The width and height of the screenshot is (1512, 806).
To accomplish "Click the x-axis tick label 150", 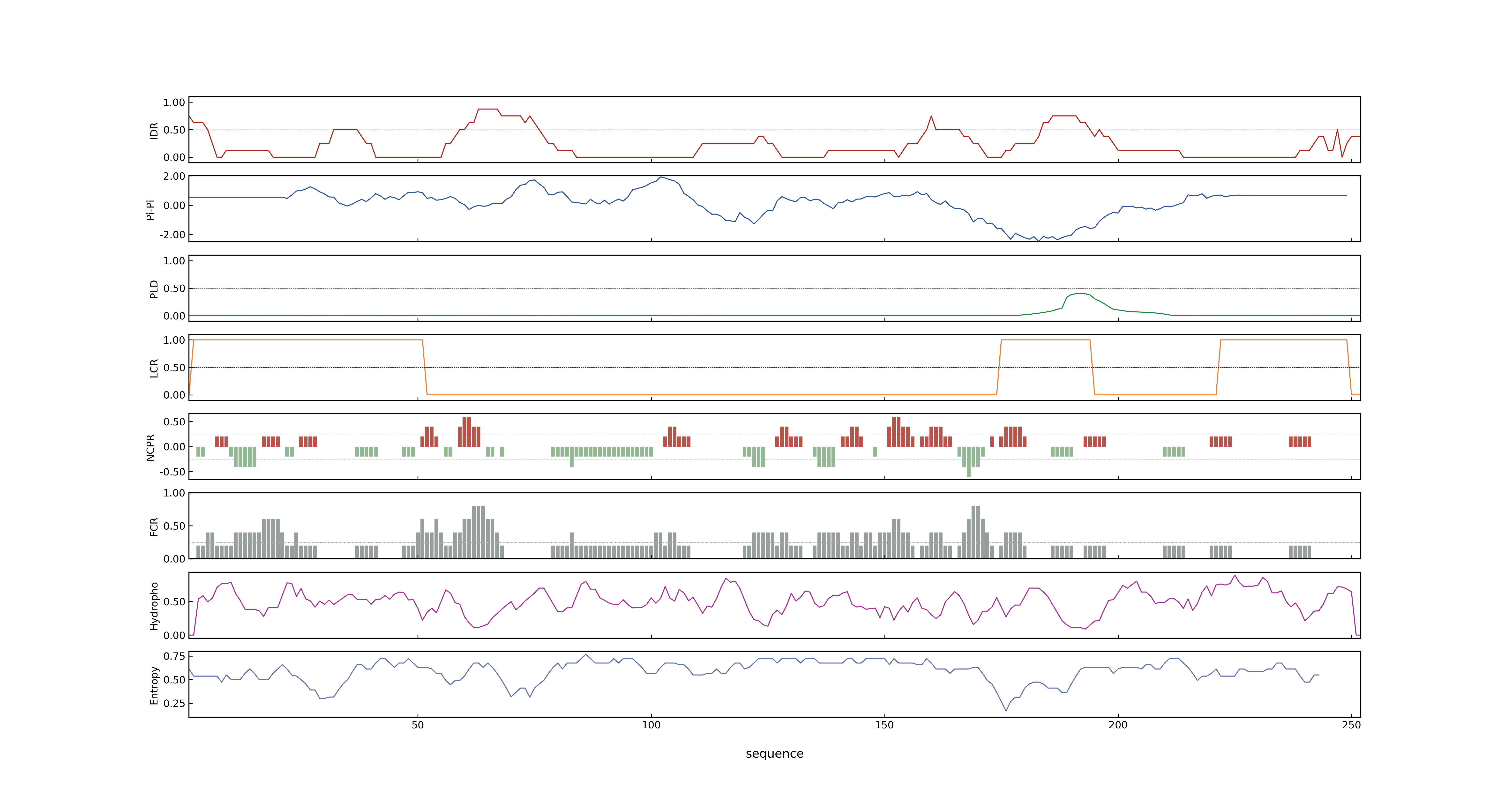I will tap(884, 725).
